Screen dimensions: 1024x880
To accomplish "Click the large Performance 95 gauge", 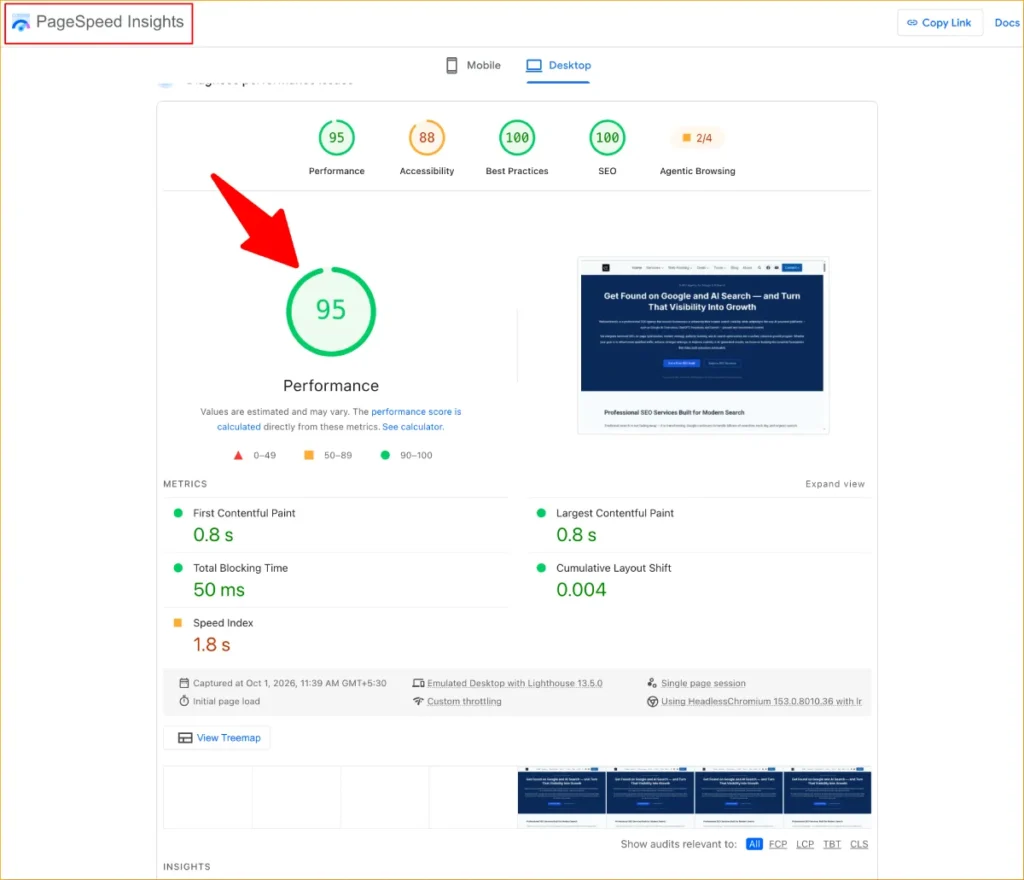I will [331, 311].
